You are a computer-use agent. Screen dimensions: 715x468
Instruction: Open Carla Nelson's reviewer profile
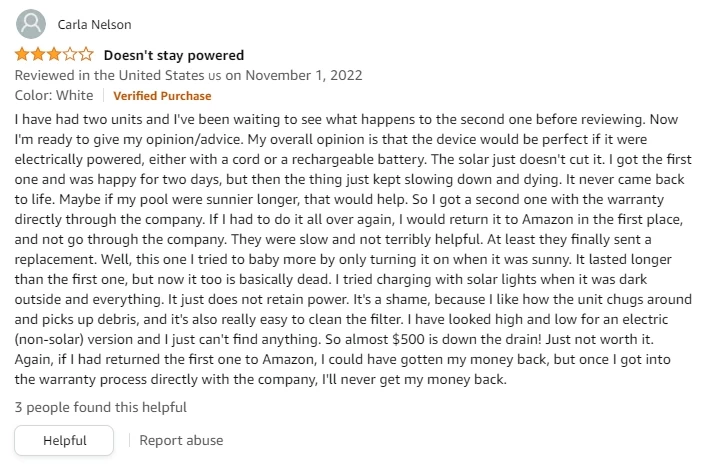pyautogui.click(x=94, y=25)
